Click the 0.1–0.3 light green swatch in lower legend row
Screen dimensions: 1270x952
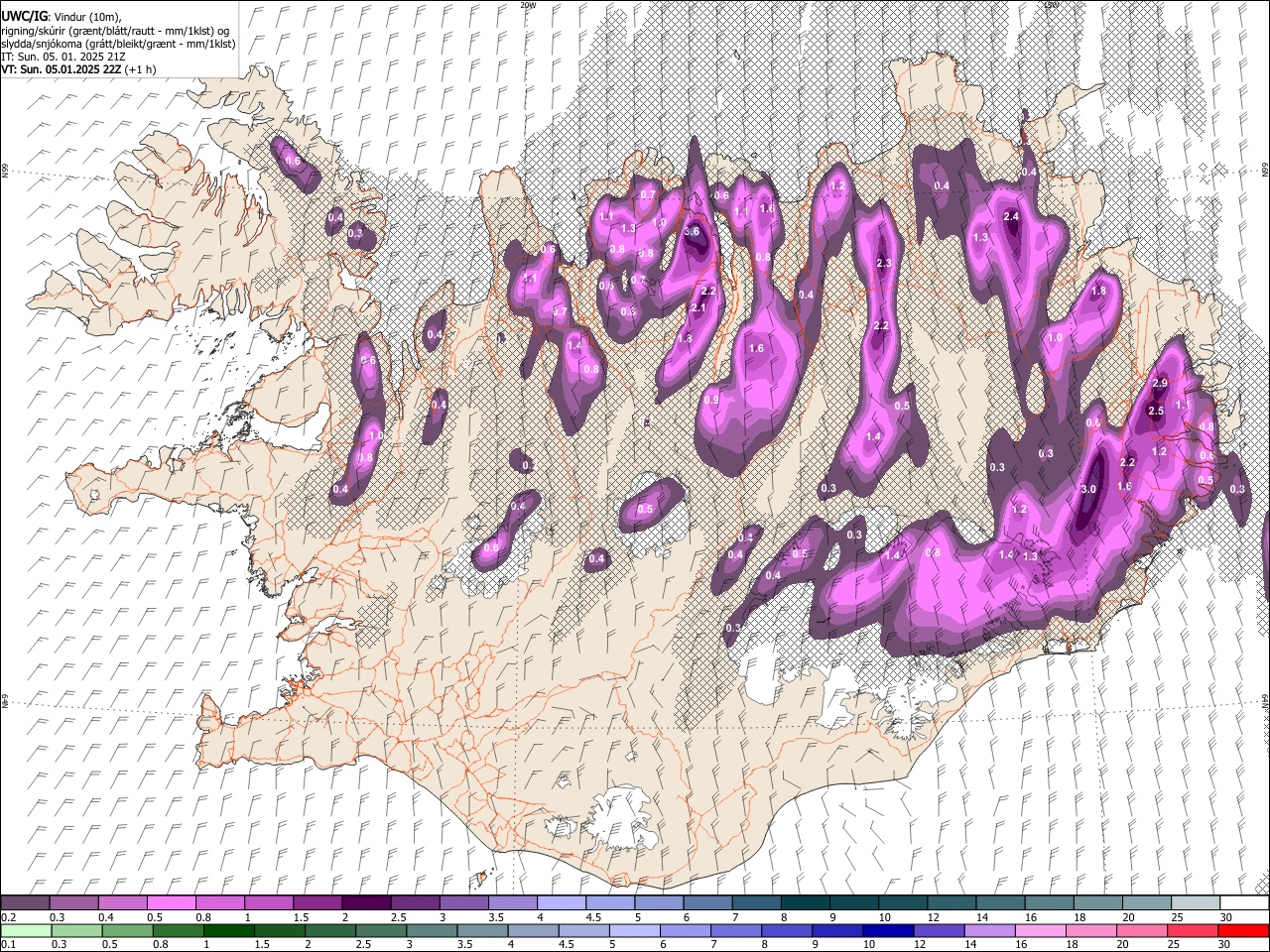[x=27, y=931]
